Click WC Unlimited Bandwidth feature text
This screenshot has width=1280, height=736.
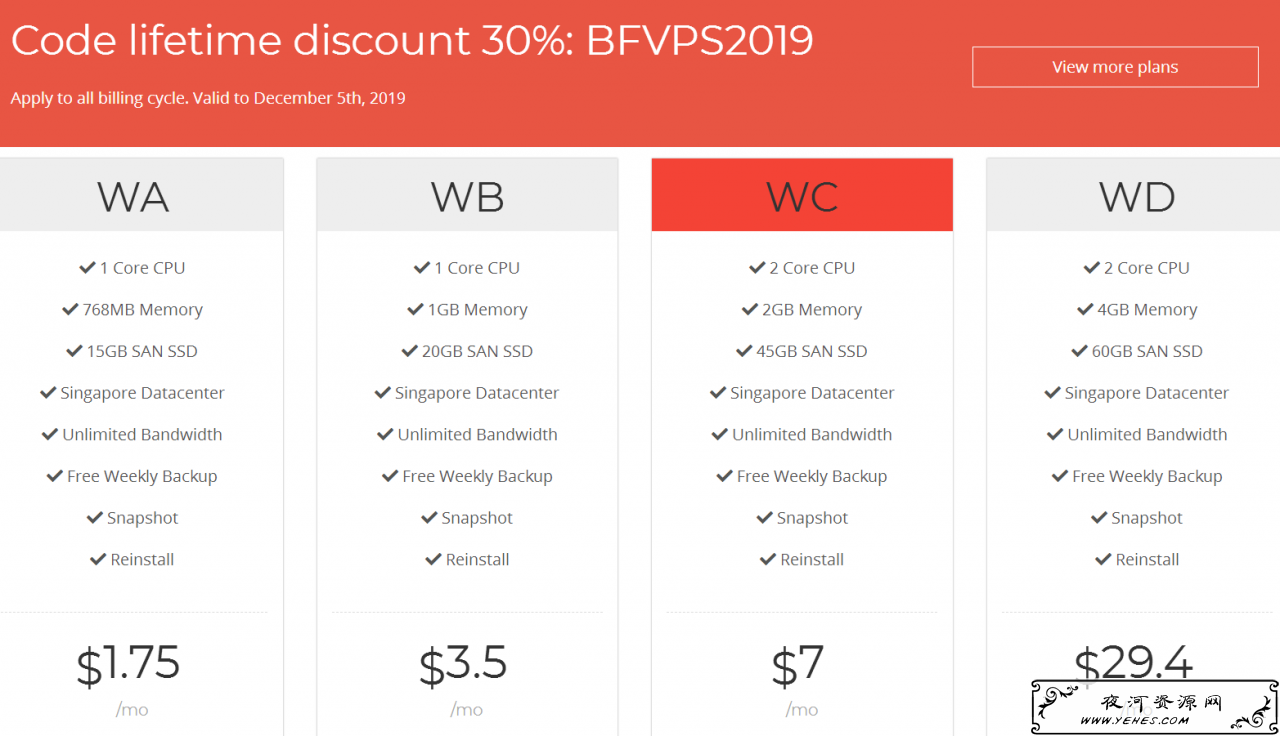click(812, 435)
